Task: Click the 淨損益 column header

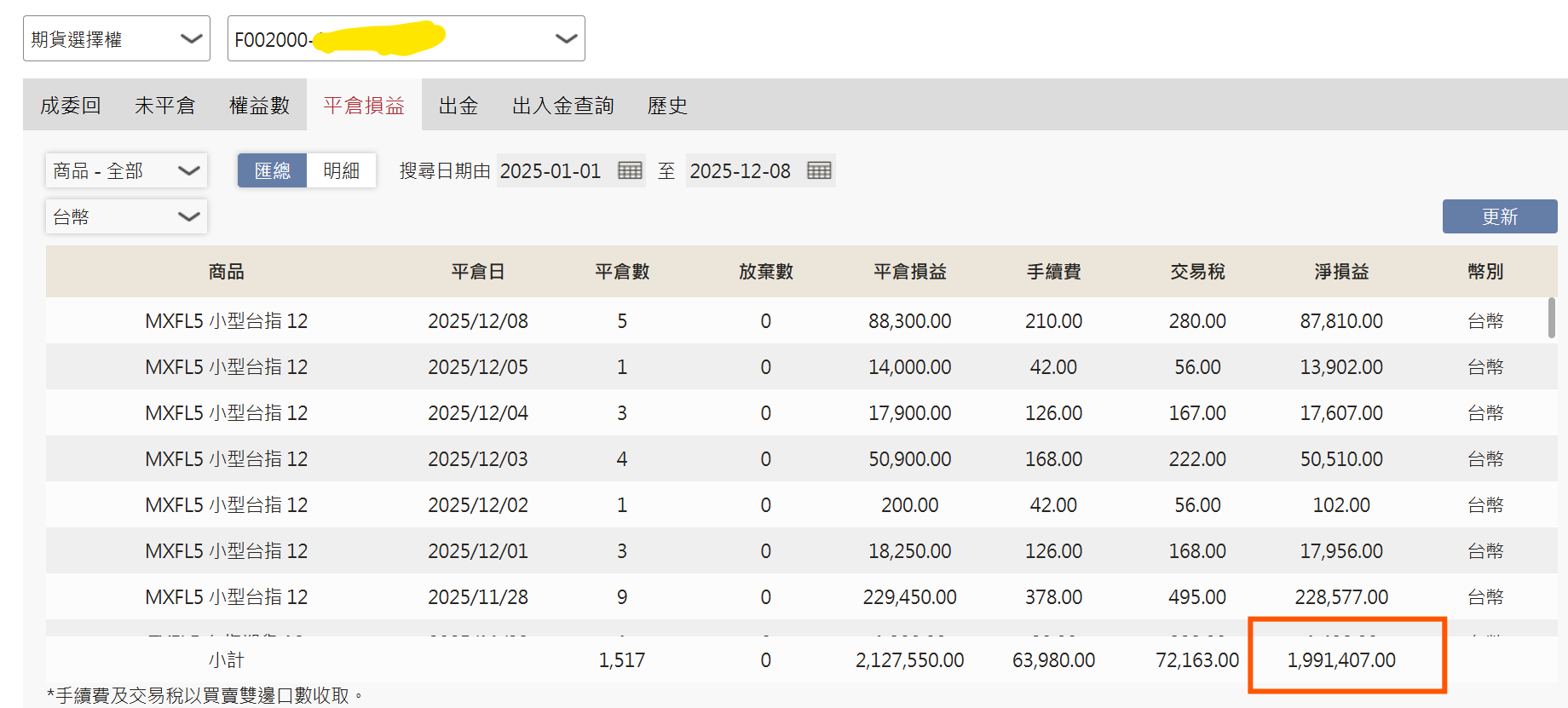Action: pos(1341,271)
